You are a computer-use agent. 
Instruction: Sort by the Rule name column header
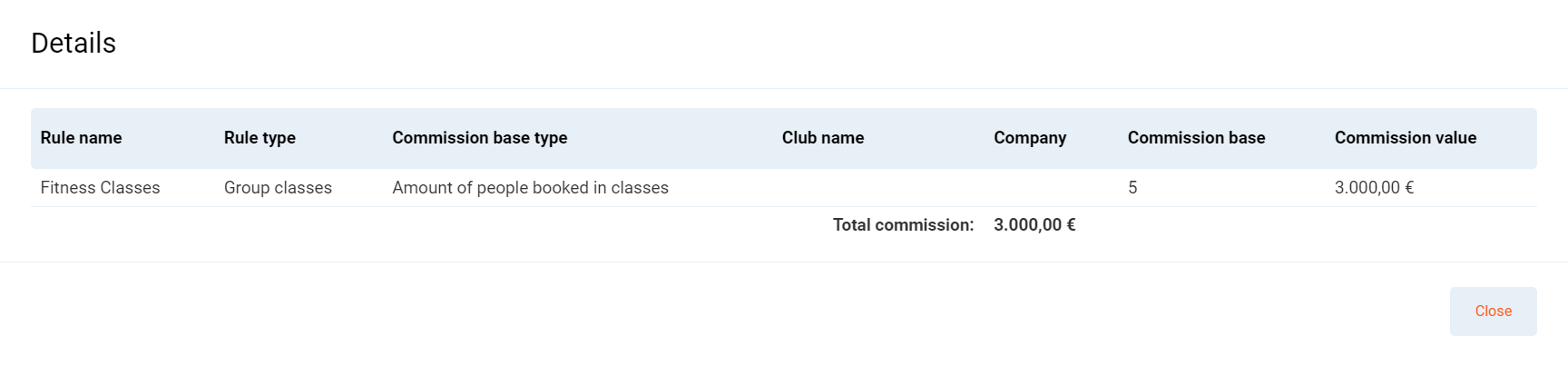[81, 138]
